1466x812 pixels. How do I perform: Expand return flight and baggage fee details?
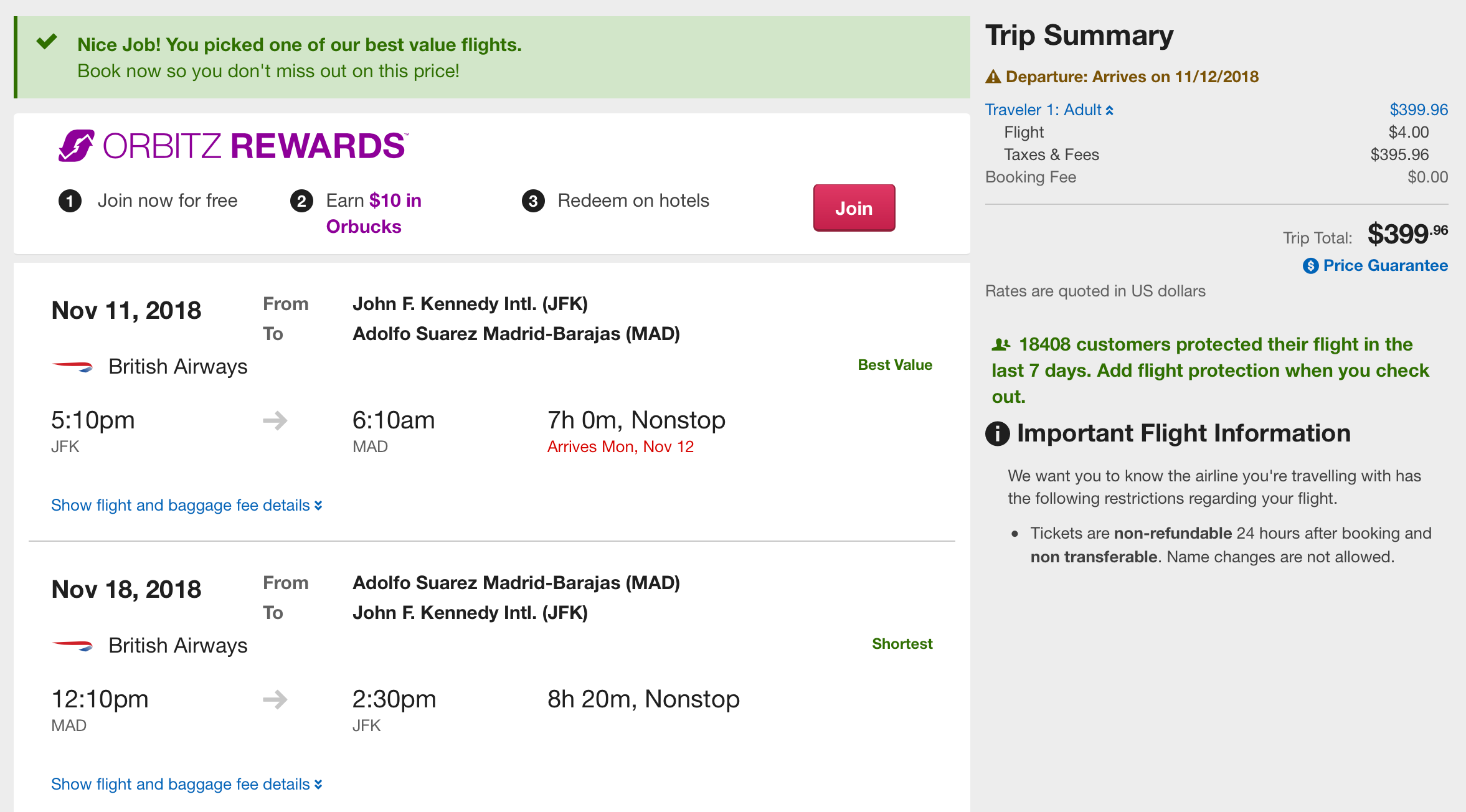[186, 784]
